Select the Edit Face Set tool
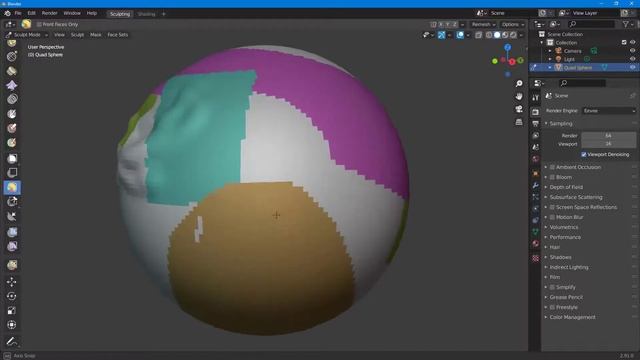 click(12, 265)
